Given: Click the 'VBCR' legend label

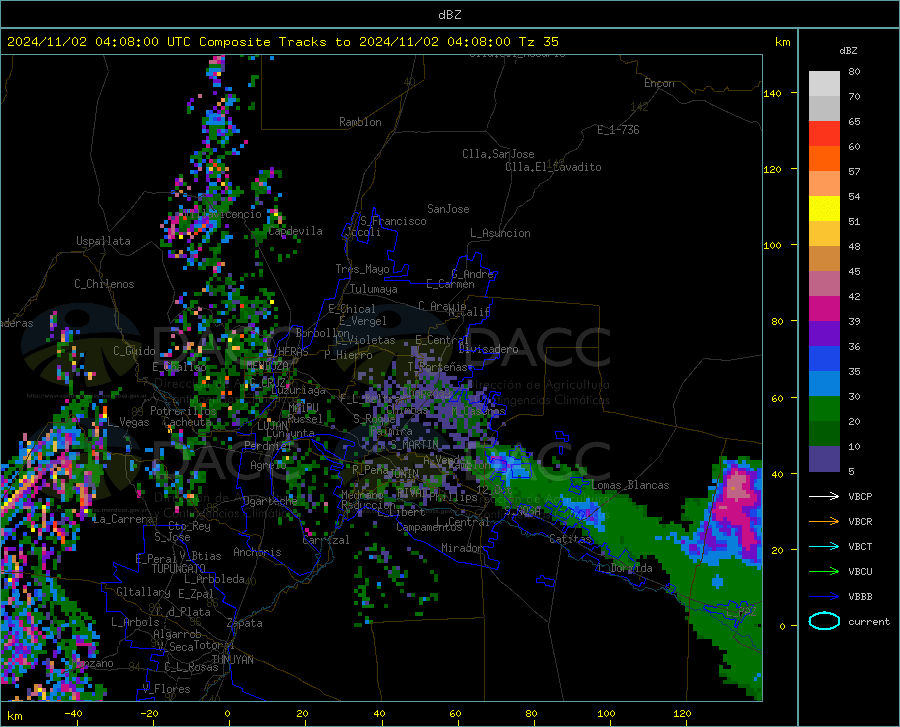Looking at the screenshot, I should coord(860,522).
